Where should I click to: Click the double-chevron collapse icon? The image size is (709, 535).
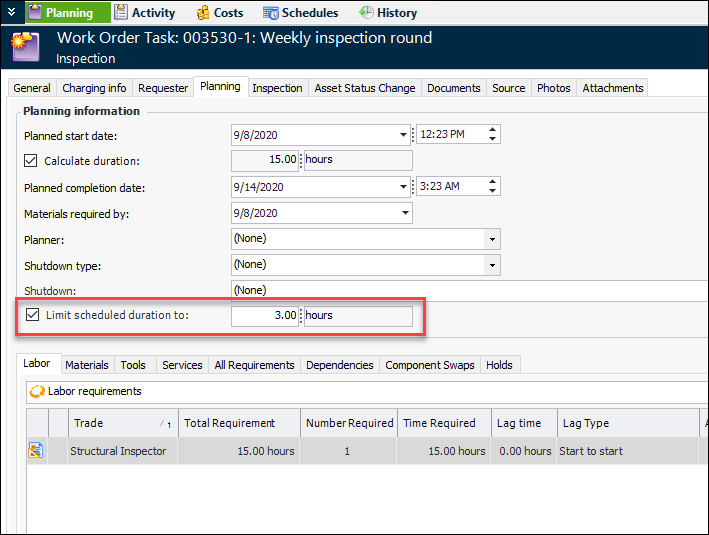click(x=11, y=13)
